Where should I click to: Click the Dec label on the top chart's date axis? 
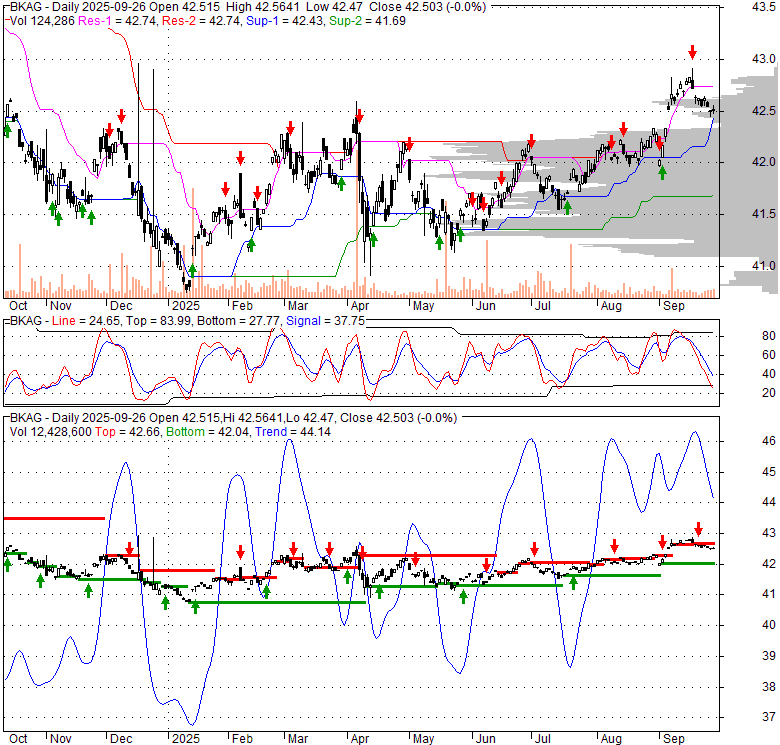pyautogui.click(x=121, y=306)
